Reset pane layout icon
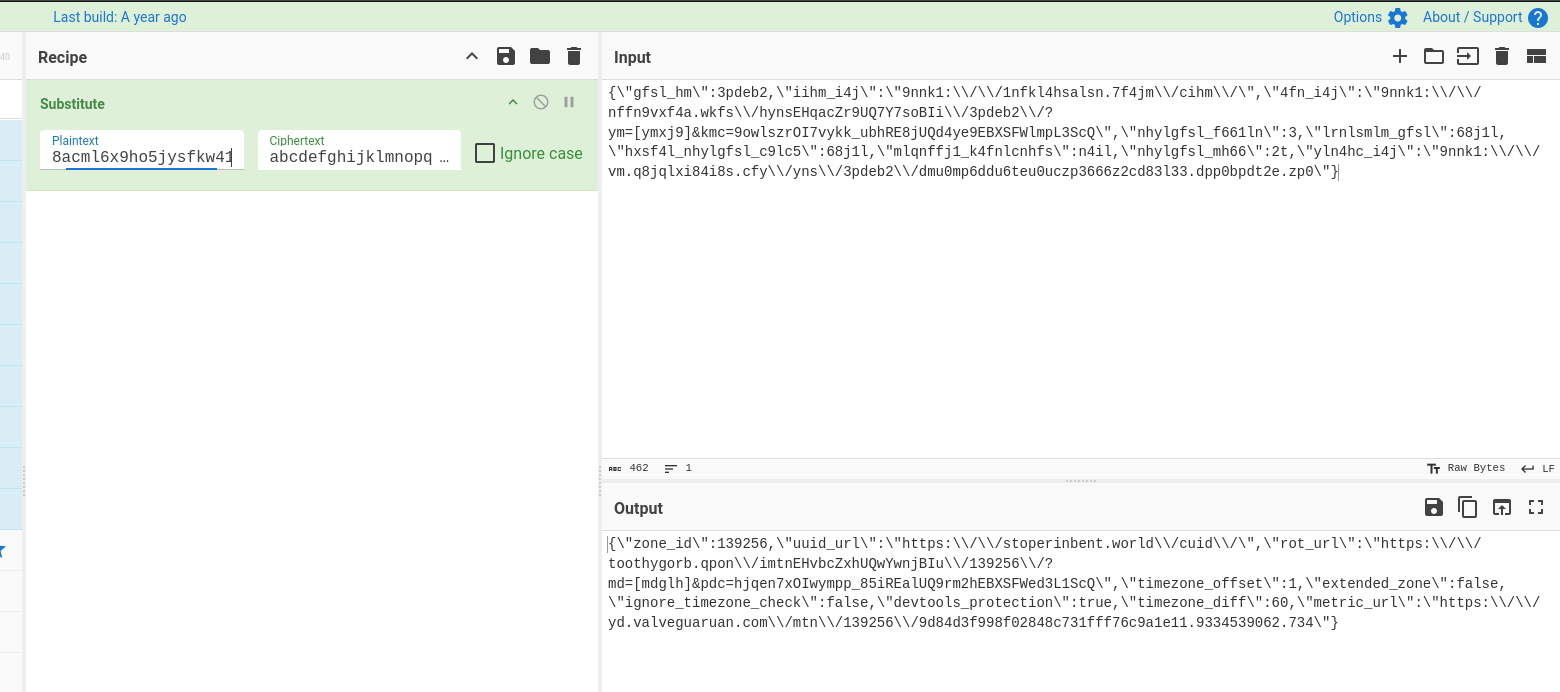 click(x=1536, y=57)
